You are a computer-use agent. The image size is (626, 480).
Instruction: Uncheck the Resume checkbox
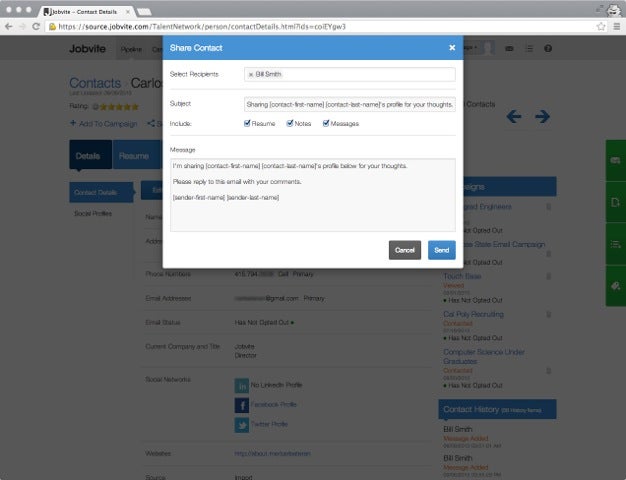[x=247, y=123]
